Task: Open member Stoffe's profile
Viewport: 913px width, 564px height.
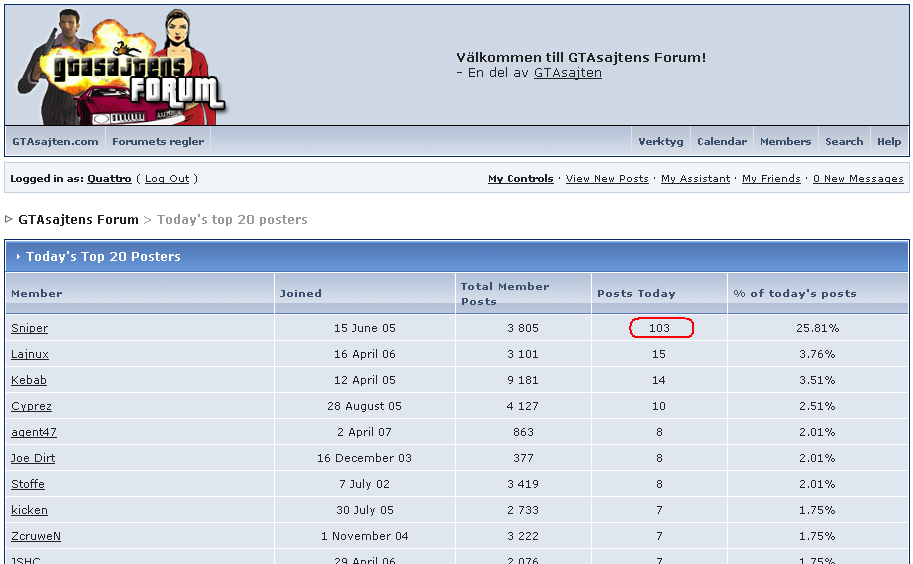Action: (28, 484)
